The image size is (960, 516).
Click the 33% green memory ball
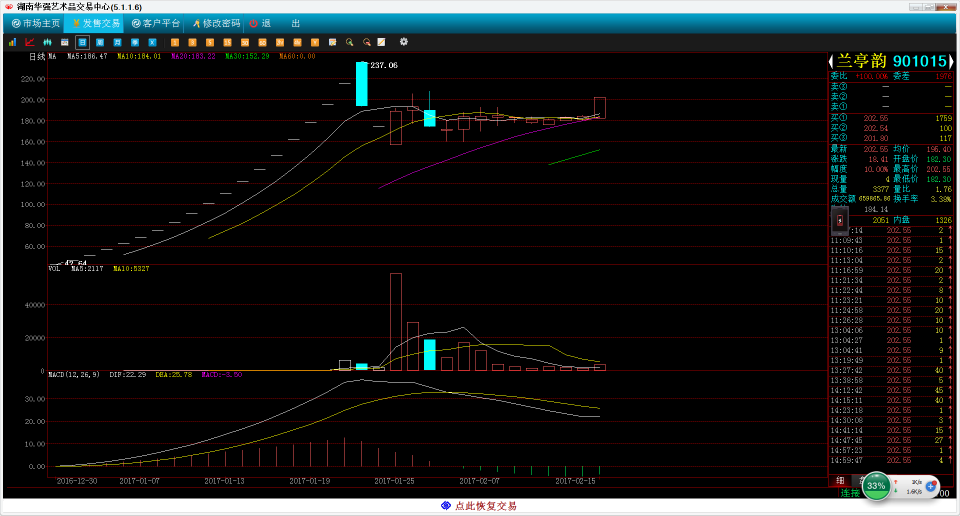point(876,486)
